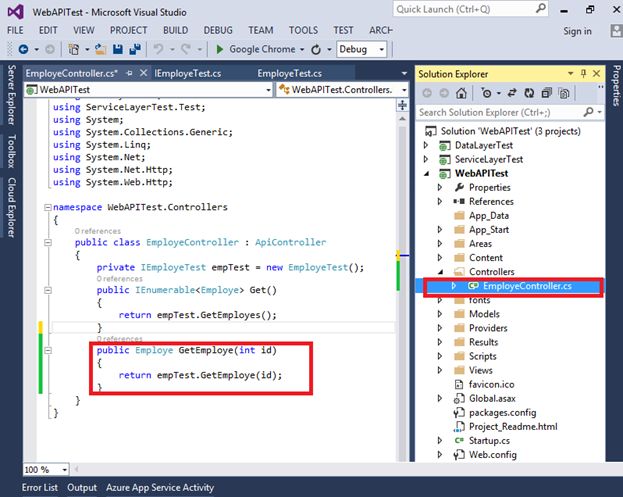
Task: Click Show All Files icon
Action: click(564, 93)
